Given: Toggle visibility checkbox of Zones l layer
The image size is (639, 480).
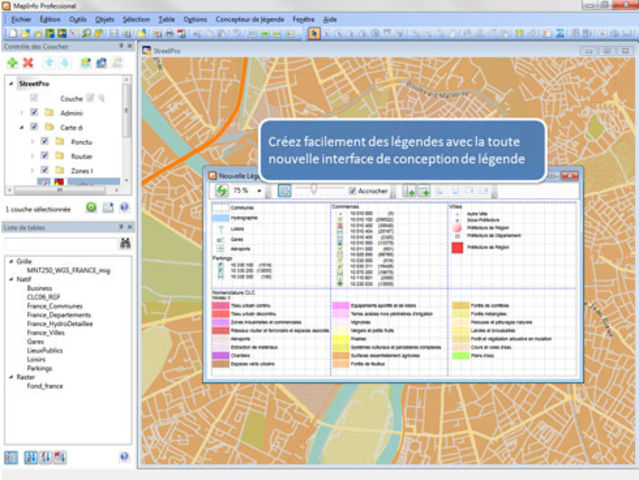Looking at the screenshot, I should tap(45, 170).
